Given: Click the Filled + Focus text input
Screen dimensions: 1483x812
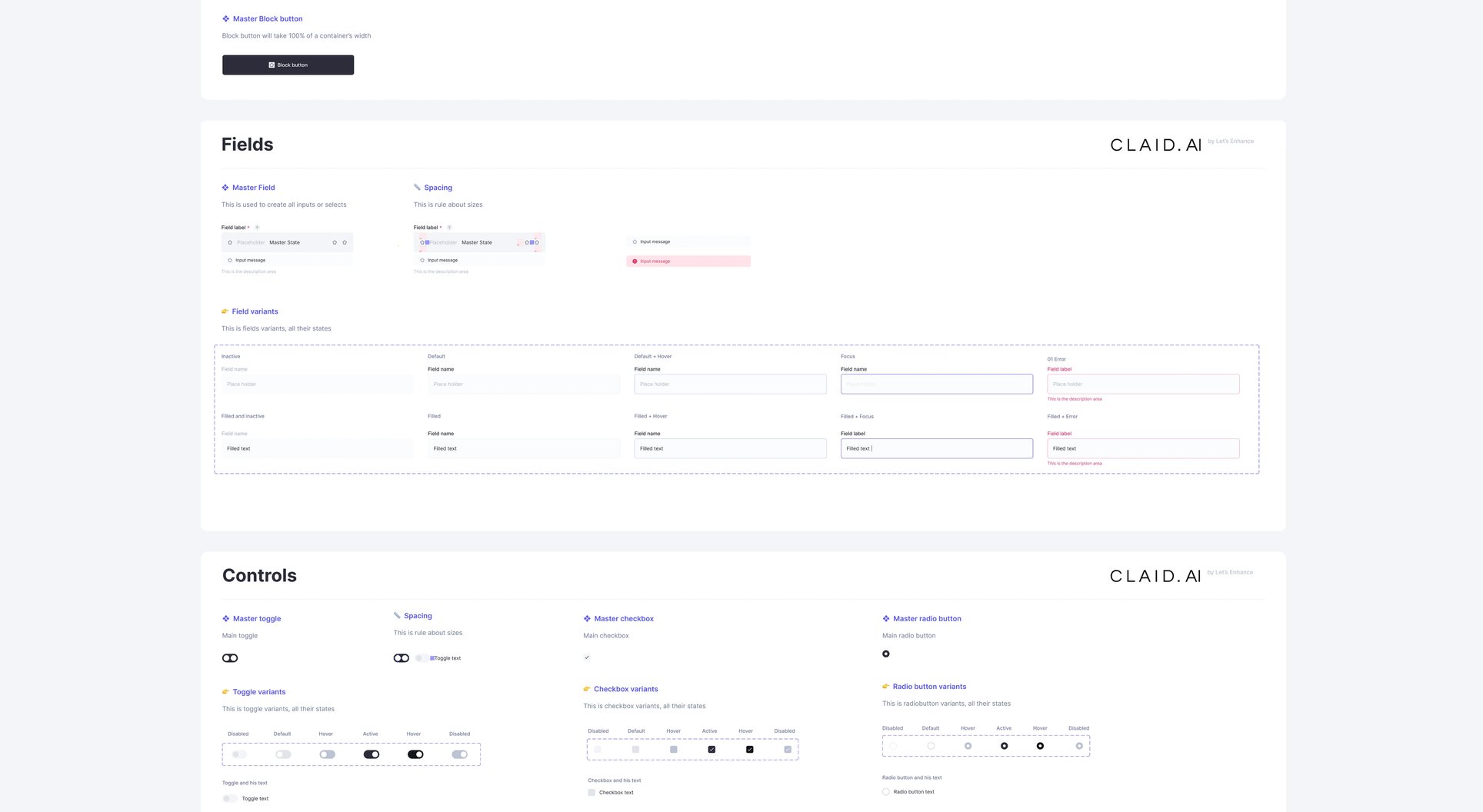Looking at the screenshot, I should pyautogui.click(x=937, y=448).
